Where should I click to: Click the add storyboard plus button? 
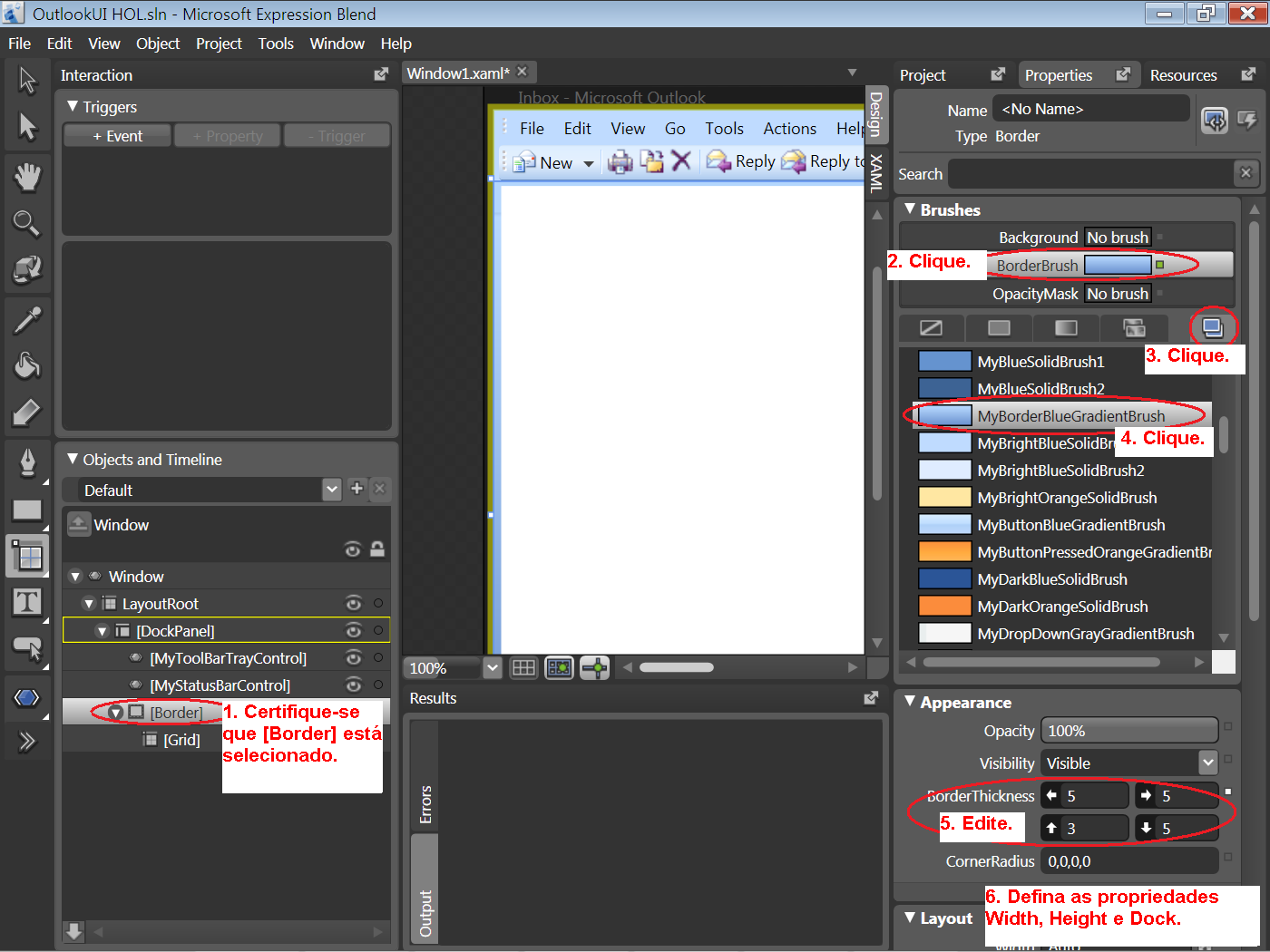[357, 489]
